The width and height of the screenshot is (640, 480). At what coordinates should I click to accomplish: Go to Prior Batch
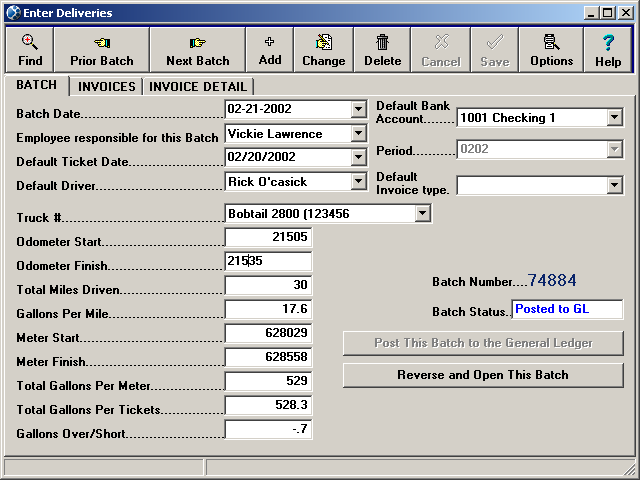101,50
